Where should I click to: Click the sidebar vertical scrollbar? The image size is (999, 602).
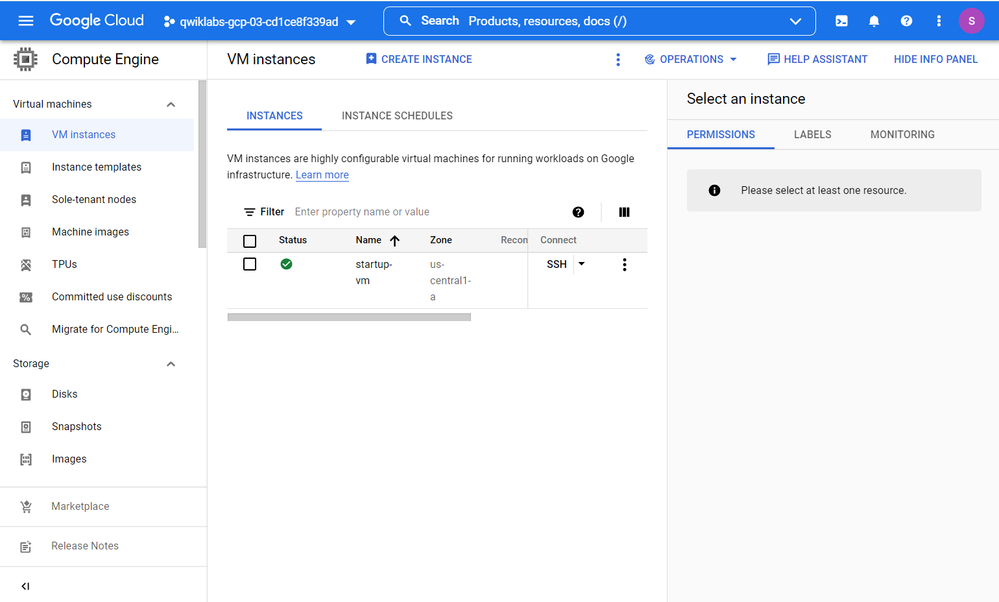click(202, 164)
